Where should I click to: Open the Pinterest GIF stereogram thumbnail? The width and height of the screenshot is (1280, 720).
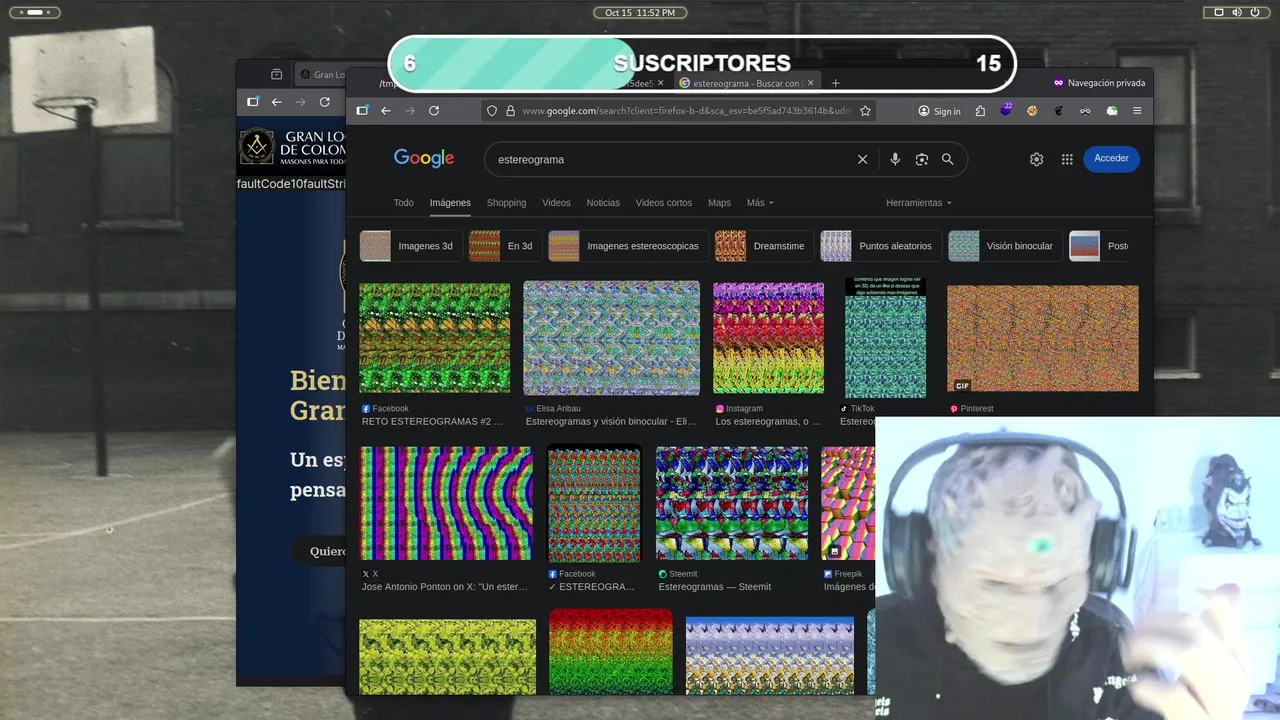[x=1042, y=338]
